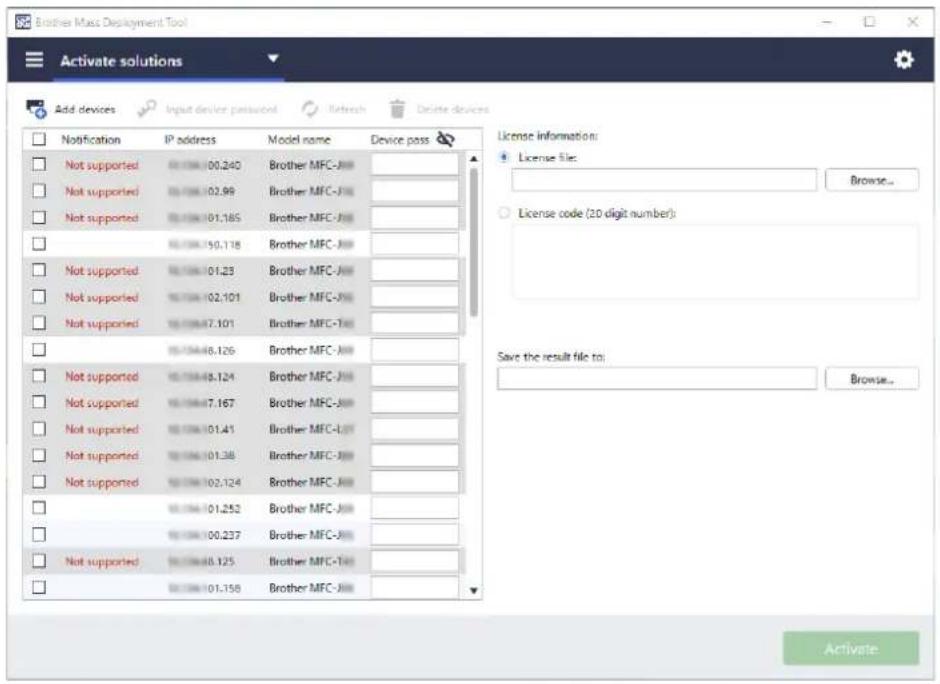Click Not supported text for IP 02.99
Screen dimensions: 940x684
pos(102,191)
